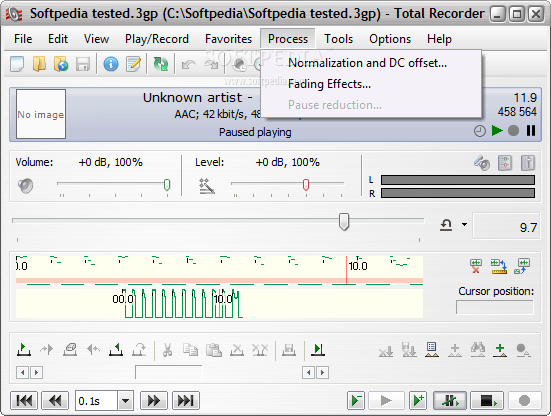The height and width of the screenshot is (416, 551).
Task: Click the Copy pages icon
Action: [x=190, y=350]
